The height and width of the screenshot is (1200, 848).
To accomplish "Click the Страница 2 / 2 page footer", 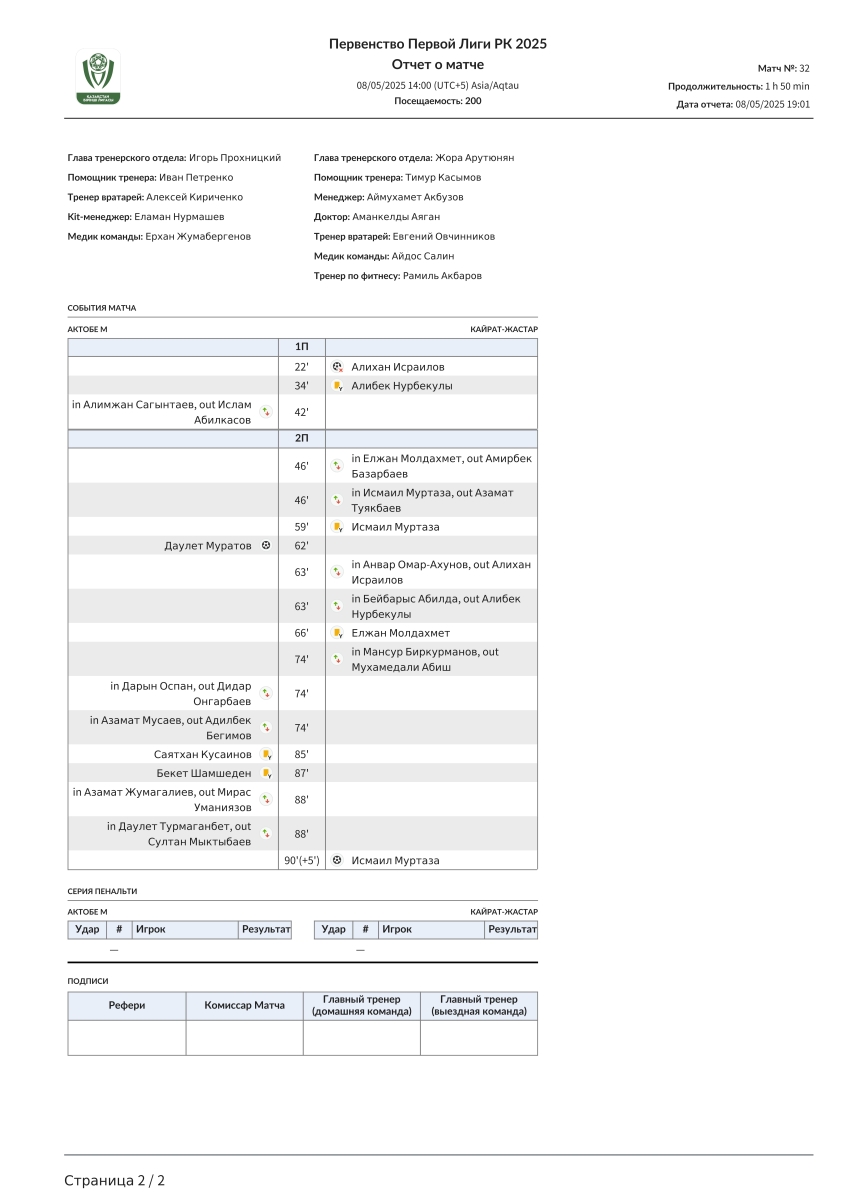I will [x=114, y=1180].
